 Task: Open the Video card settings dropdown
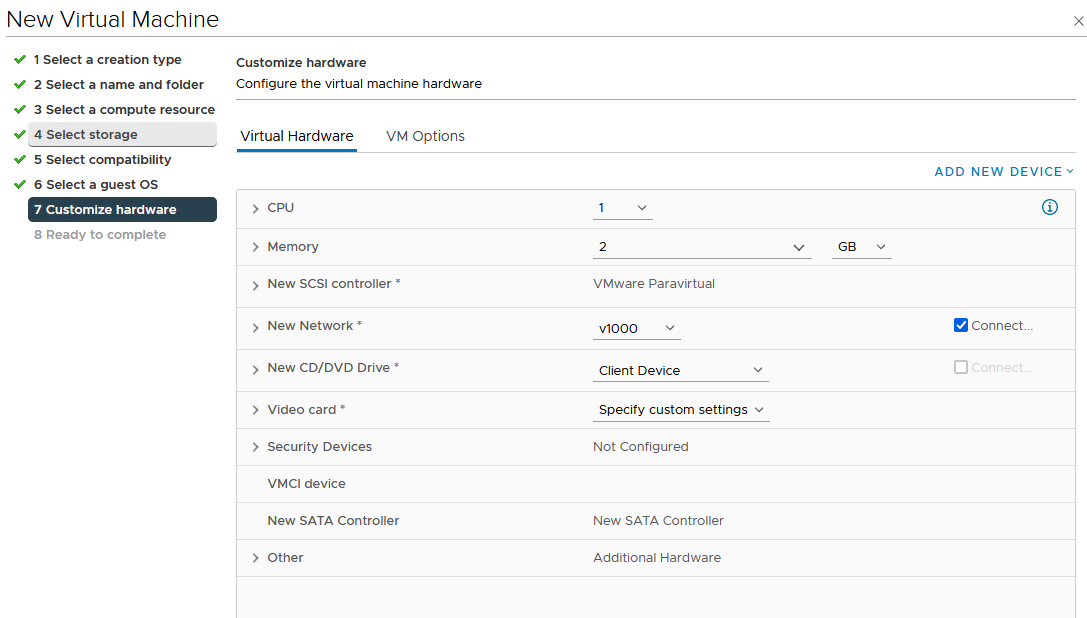coord(680,410)
